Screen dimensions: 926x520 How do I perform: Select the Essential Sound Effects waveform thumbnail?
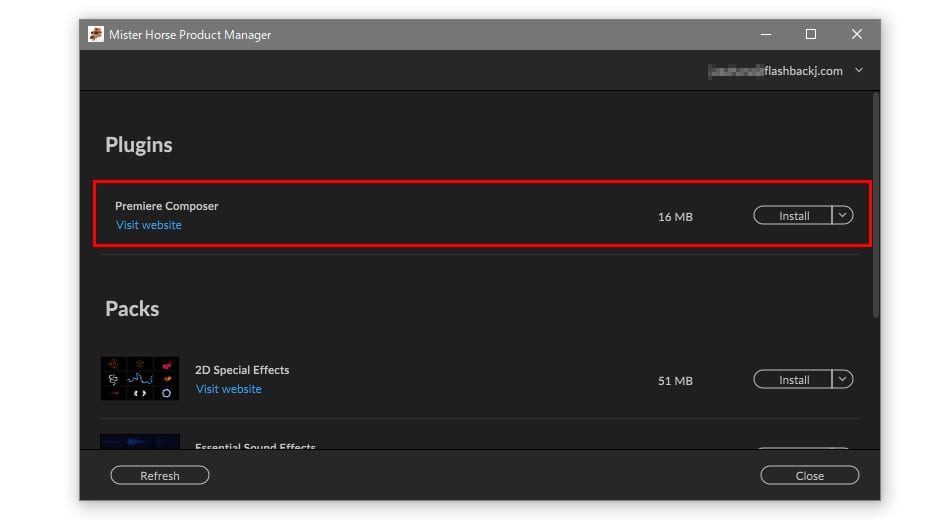[x=140, y=441]
